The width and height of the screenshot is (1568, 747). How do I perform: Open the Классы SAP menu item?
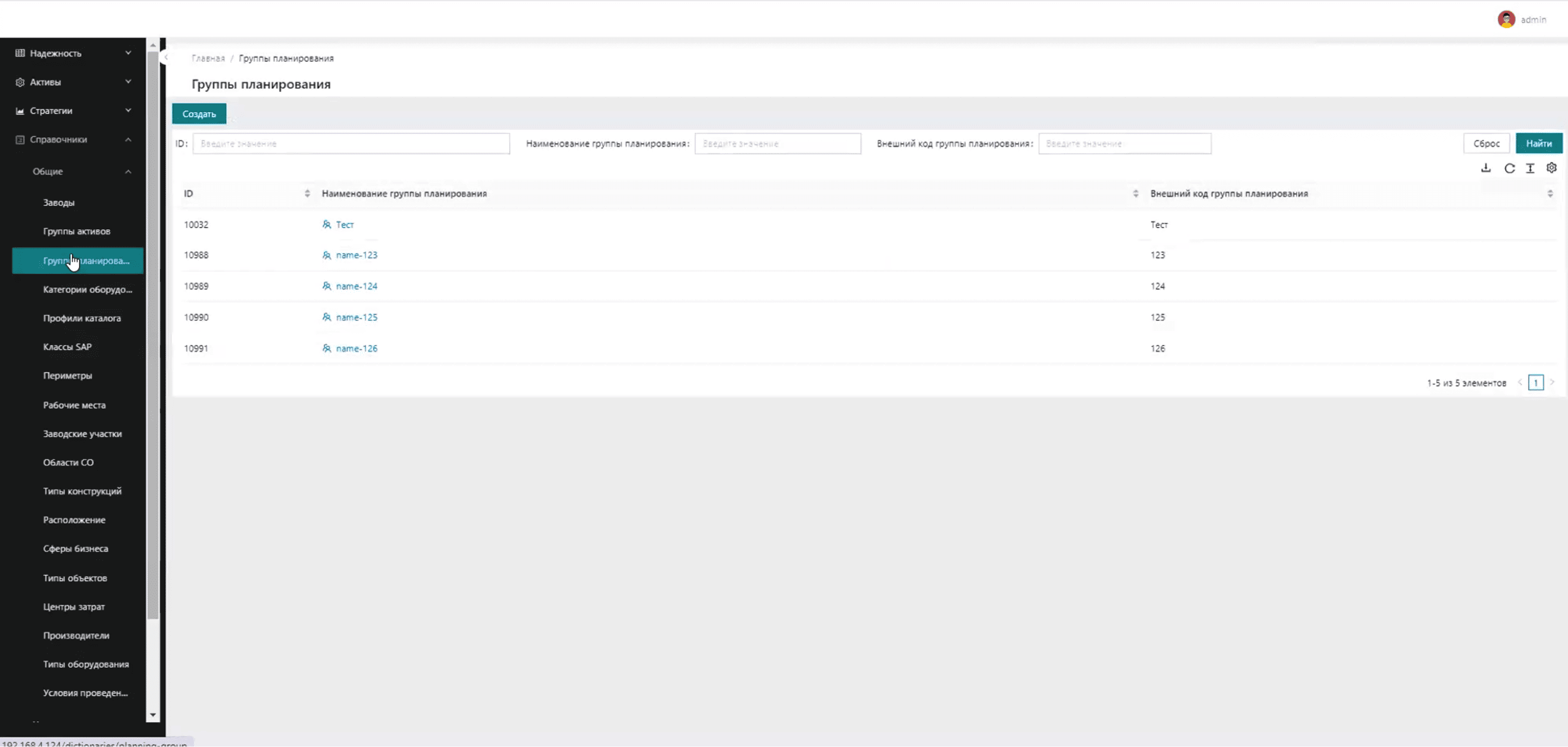click(67, 347)
